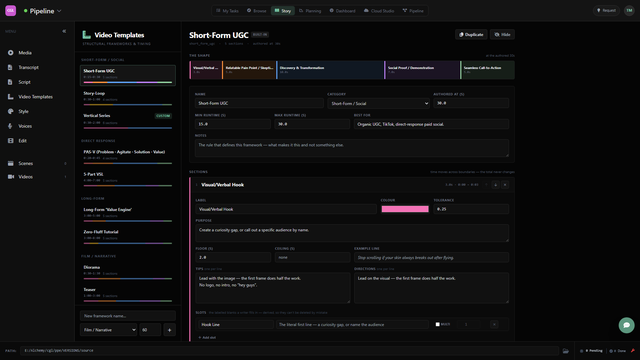Screen dimensions: 640x360
Task: Select the Seamless Call-to-Action segment
Action: pos(487,70)
